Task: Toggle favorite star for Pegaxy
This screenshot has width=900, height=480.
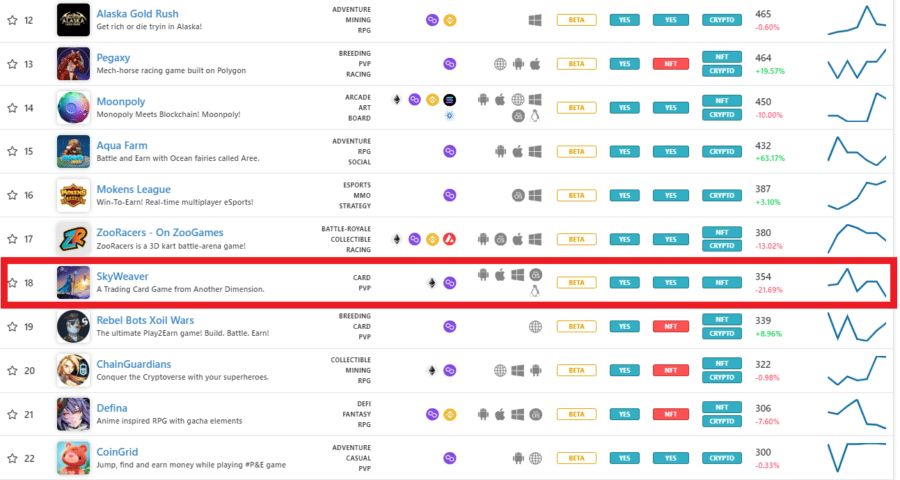Action: pos(12,64)
